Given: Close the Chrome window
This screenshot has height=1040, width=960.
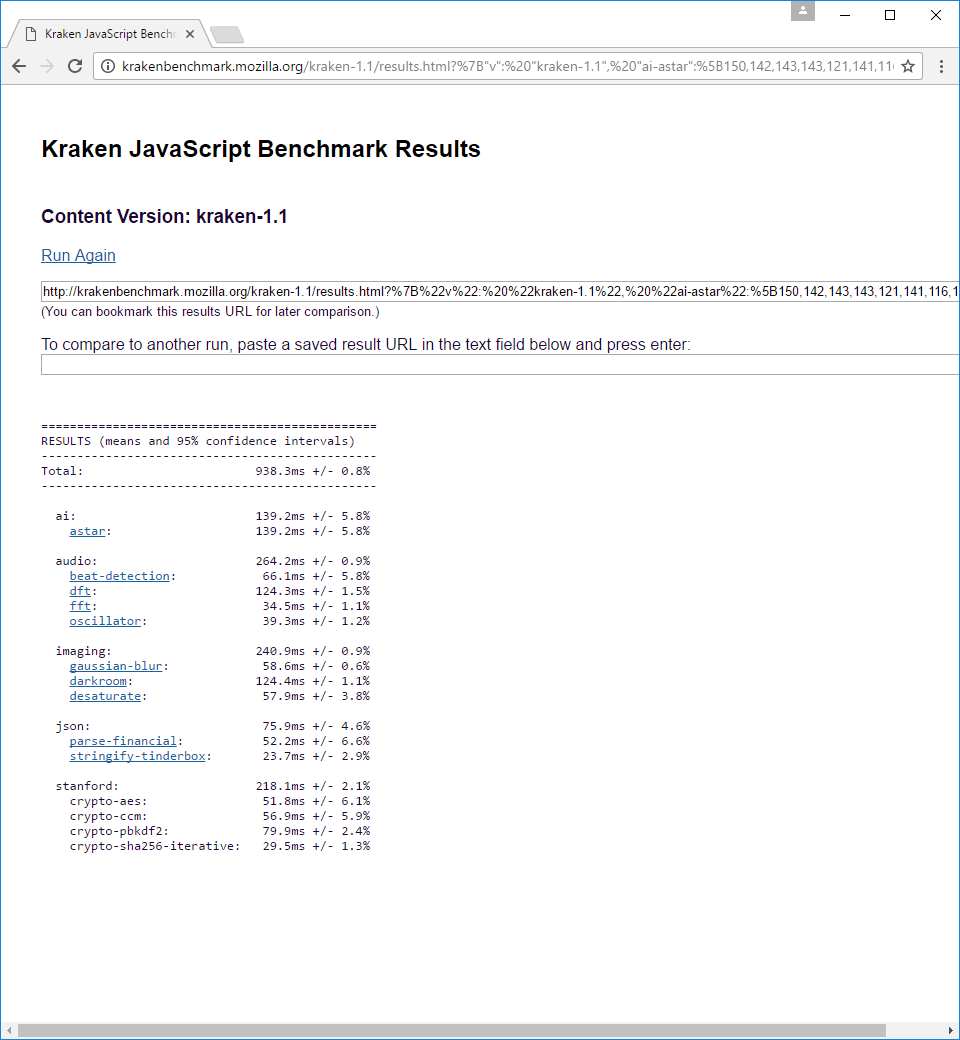Looking at the screenshot, I should [936, 15].
